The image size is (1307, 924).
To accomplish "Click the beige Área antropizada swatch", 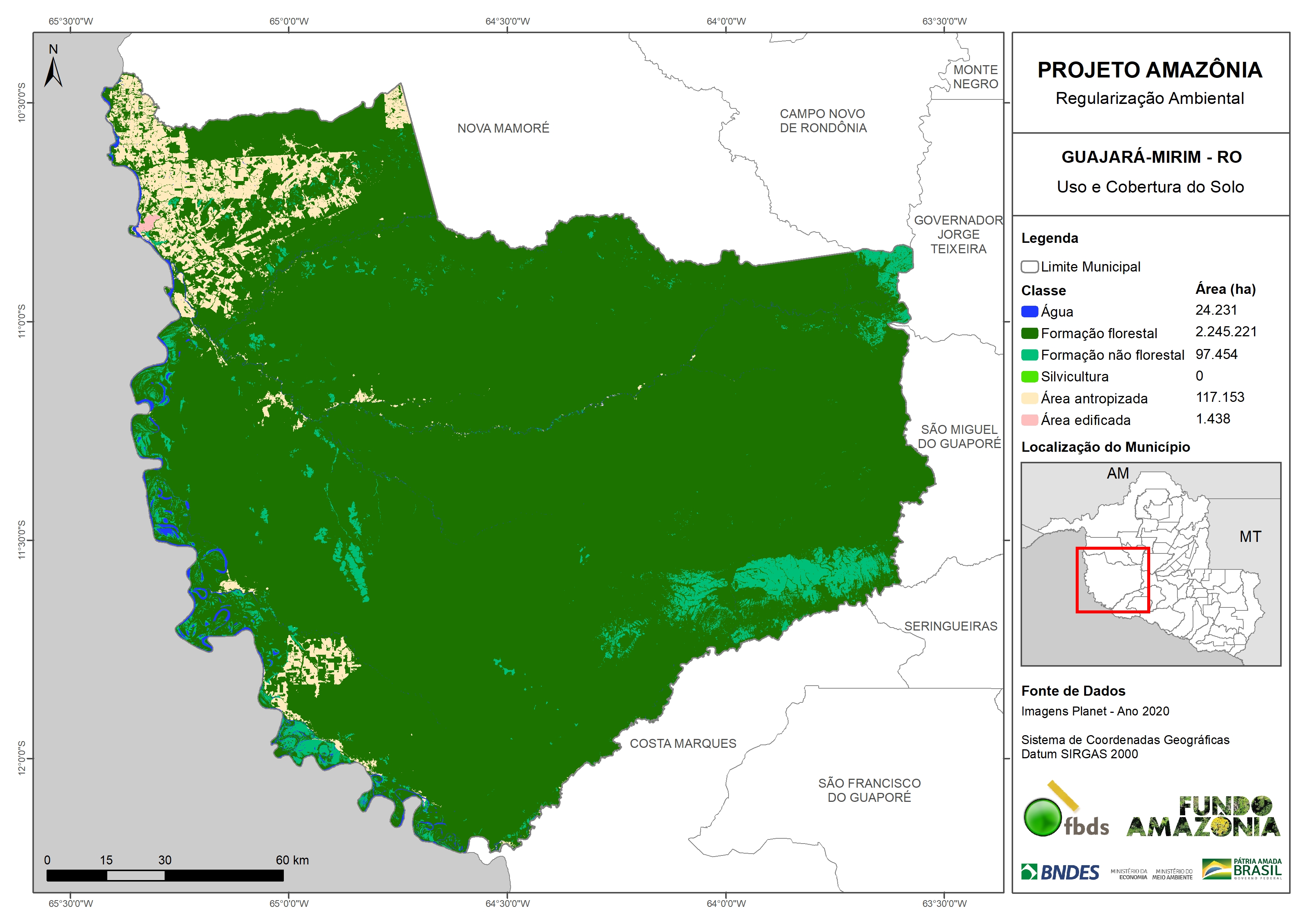I will coord(1029,398).
